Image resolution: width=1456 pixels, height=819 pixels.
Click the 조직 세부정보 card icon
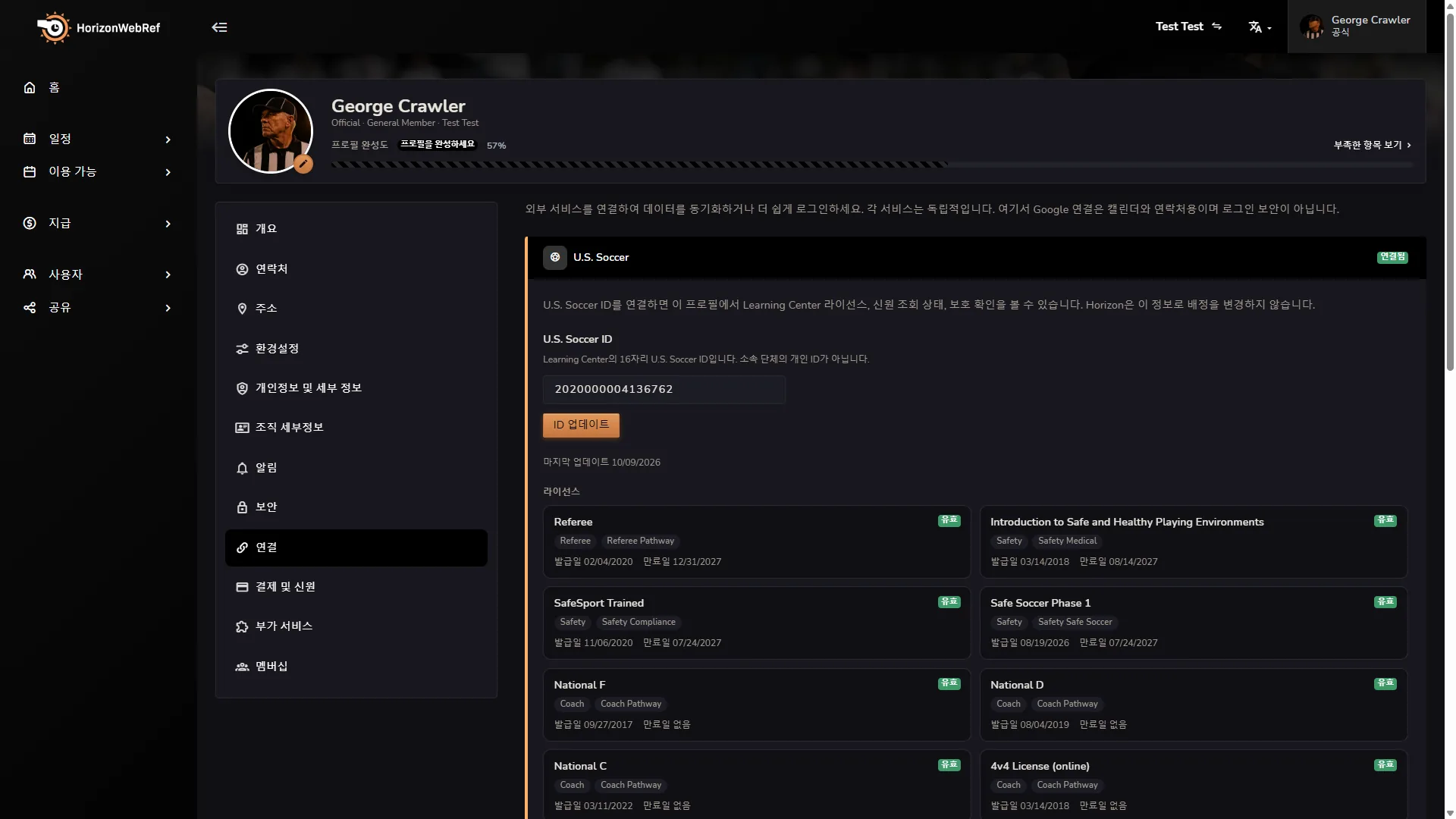(242, 428)
